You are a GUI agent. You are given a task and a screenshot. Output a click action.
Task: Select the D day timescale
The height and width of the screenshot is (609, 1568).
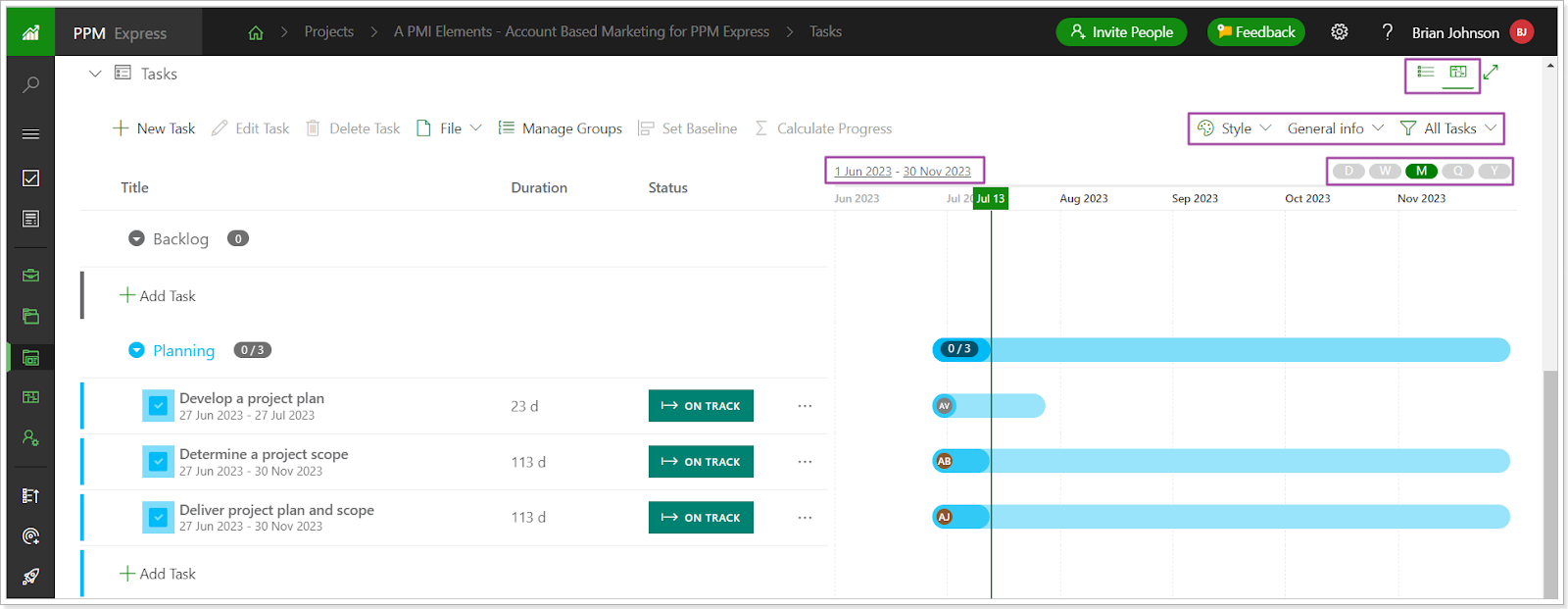click(x=1348, y=172)
